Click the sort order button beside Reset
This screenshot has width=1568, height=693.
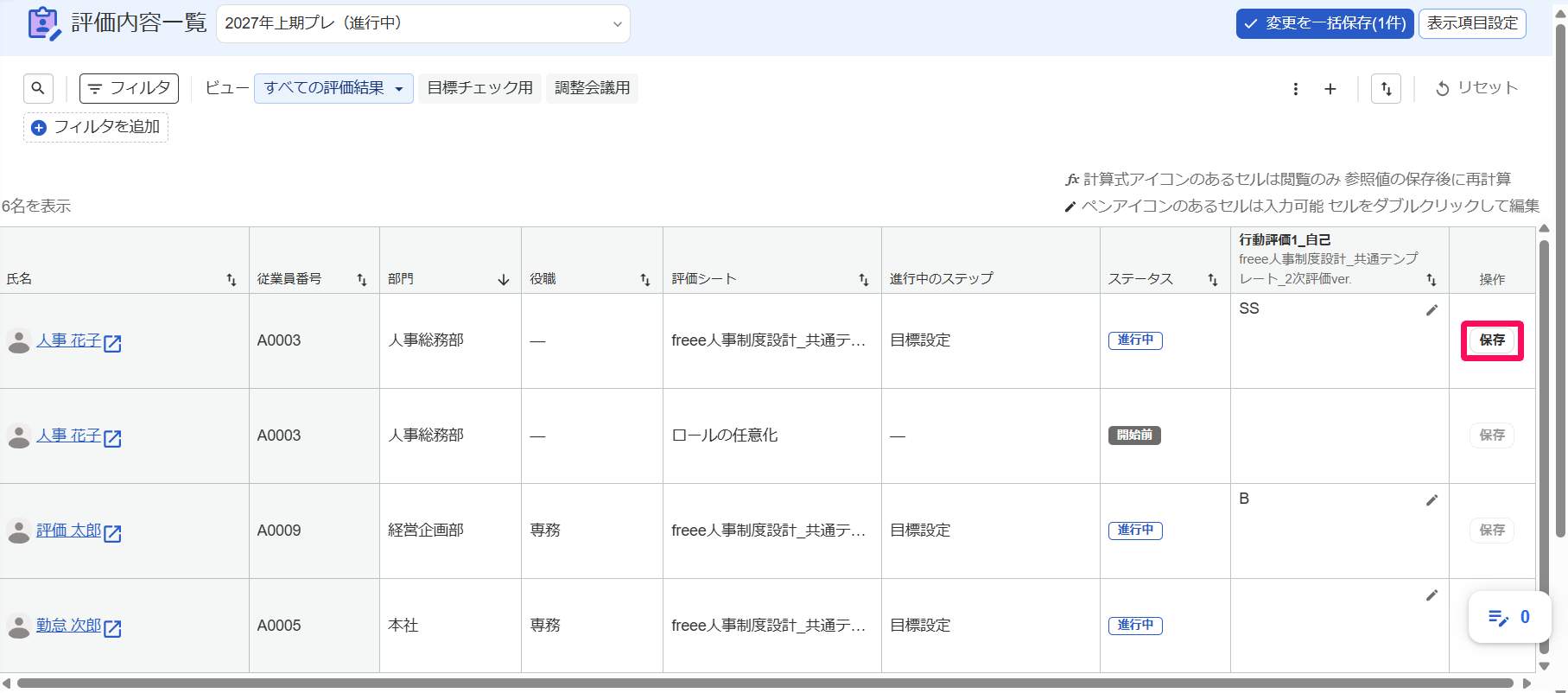click(x=1386, y=89)
